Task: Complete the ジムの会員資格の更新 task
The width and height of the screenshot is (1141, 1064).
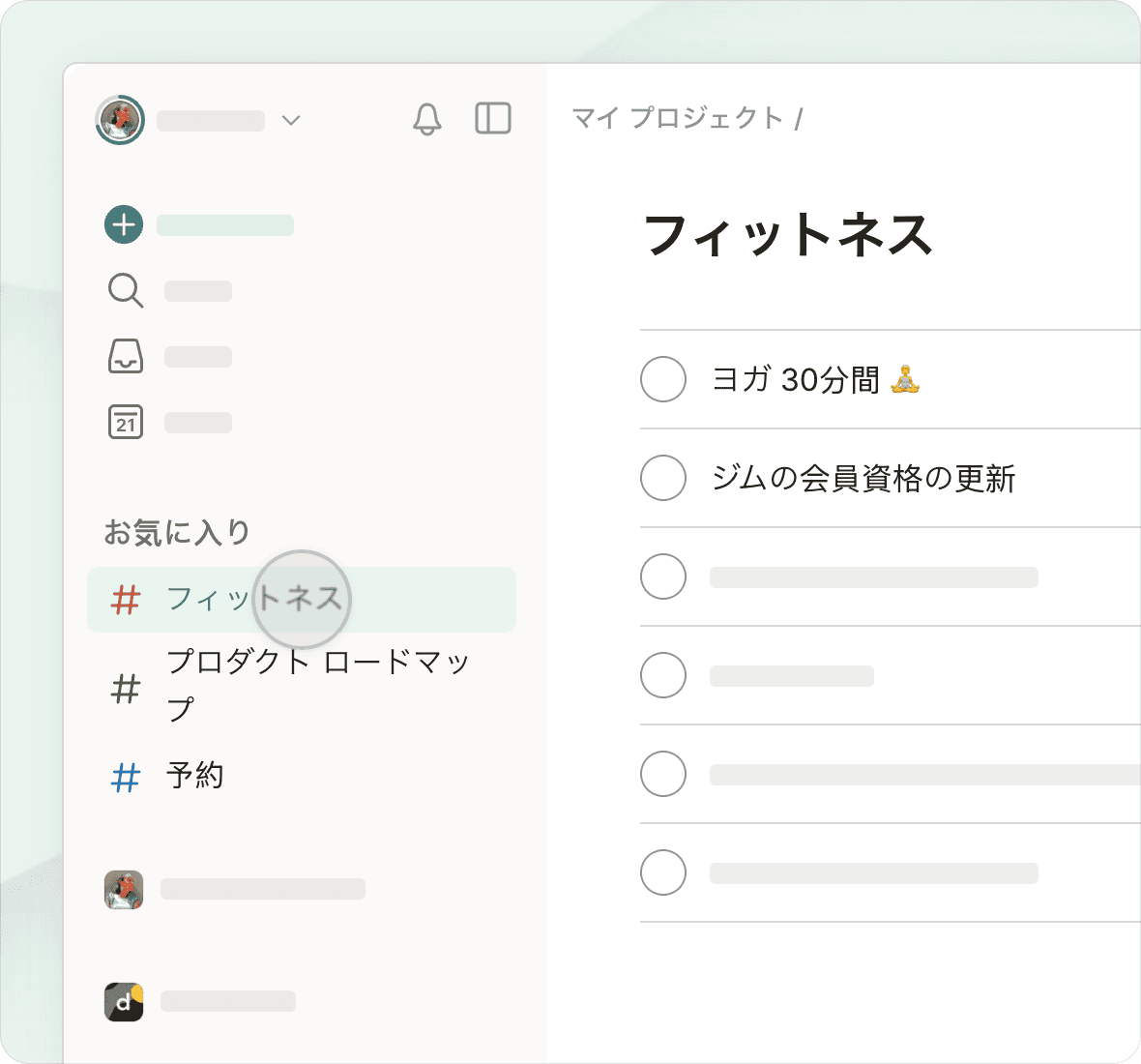Action: pos(663,478)
